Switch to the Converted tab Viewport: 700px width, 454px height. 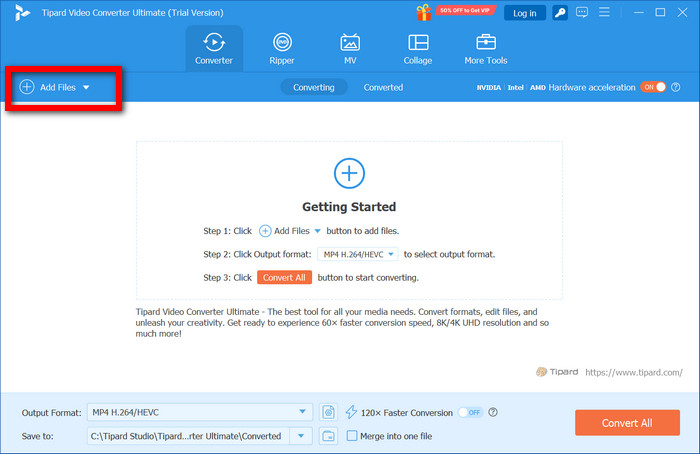coord(383,87)
